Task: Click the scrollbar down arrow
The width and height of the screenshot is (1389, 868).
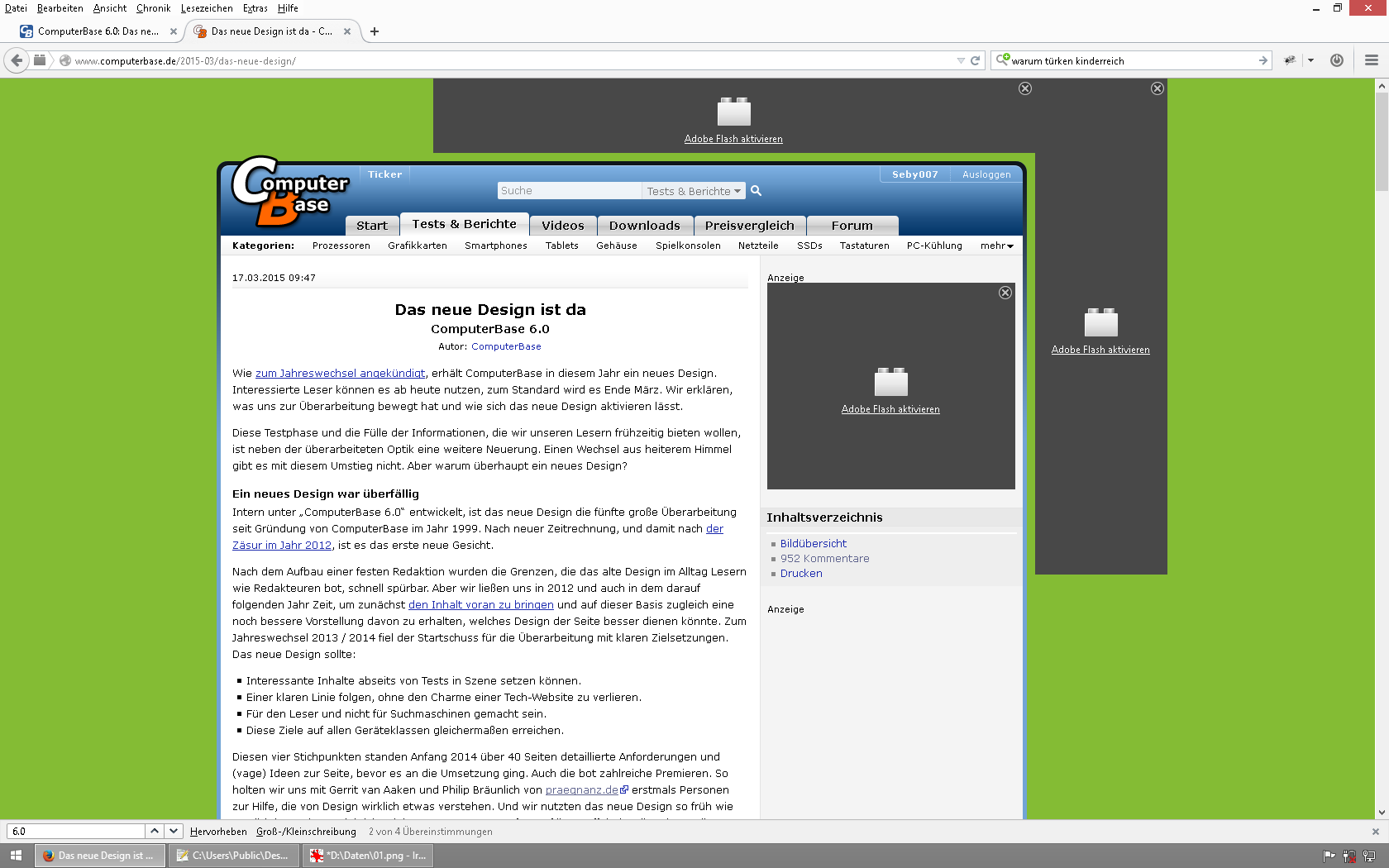Action: pyautogui.click(x=1382, y=813)
